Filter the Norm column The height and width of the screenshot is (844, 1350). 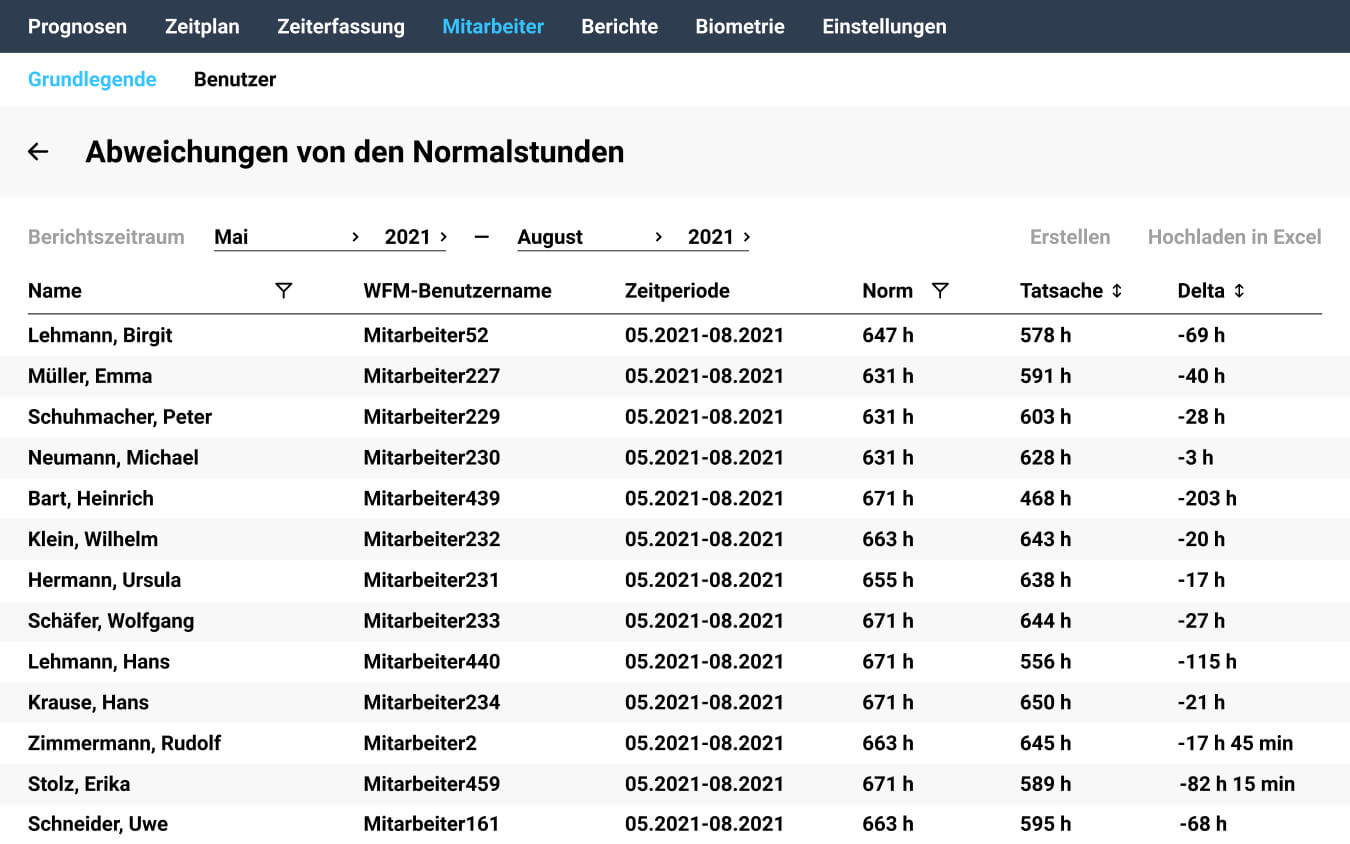point(940,291)
